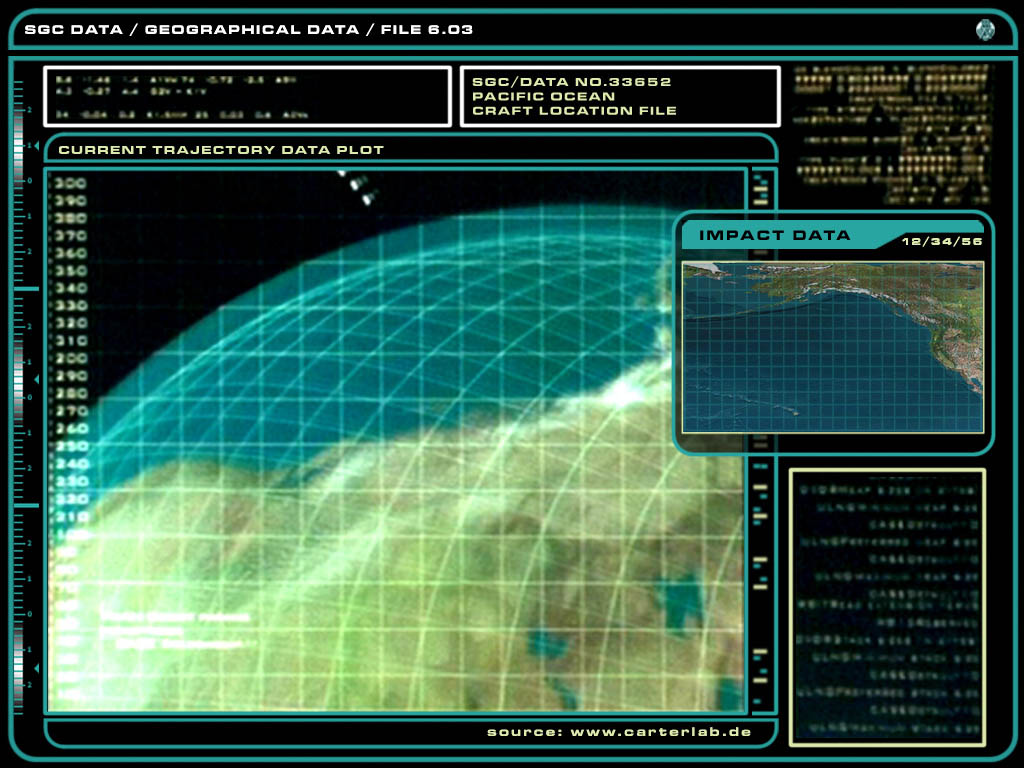The height and width of the screenshot is (768, 1024).
Task: Click the topmost pointer arrow on the left gauge
Action: click(37, 145)
